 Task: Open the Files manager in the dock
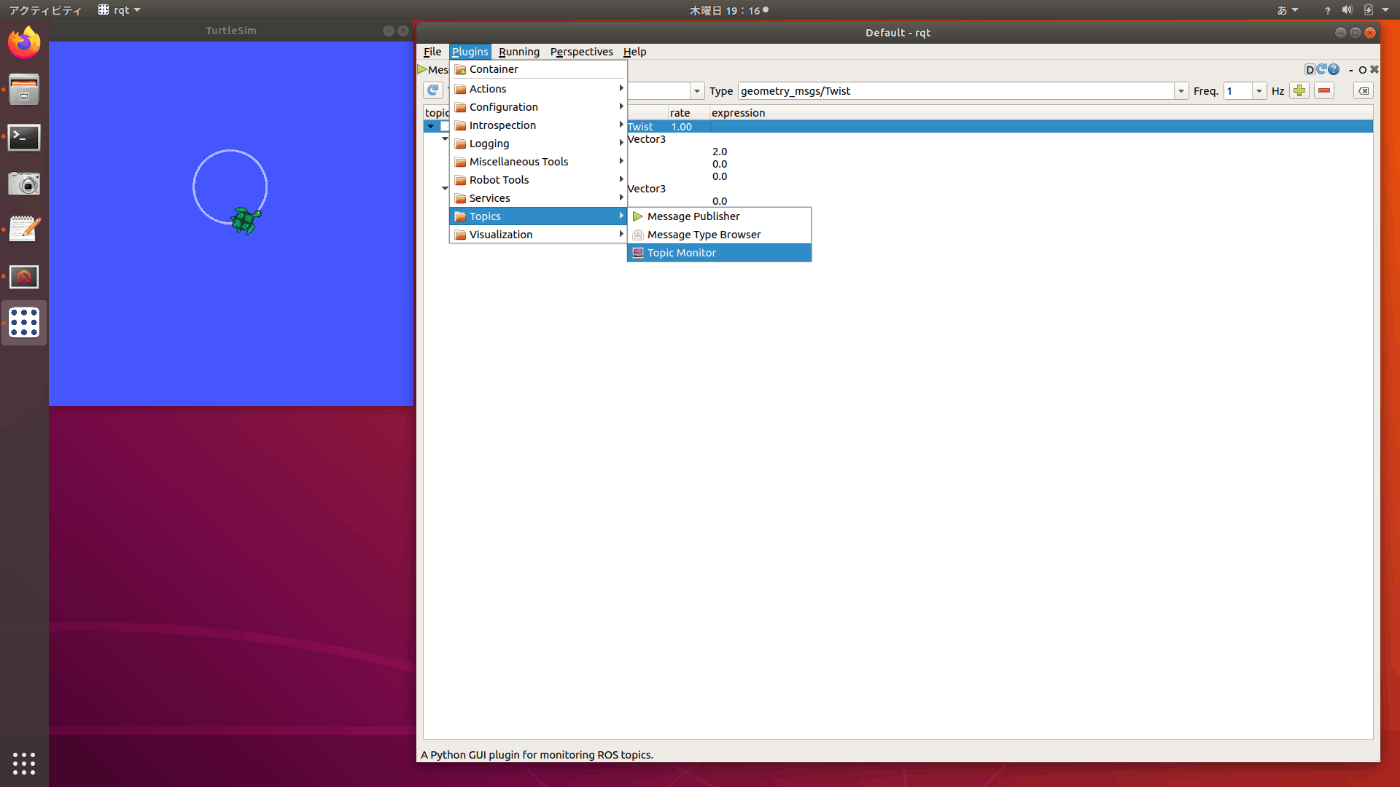click(x=24, y=90)
